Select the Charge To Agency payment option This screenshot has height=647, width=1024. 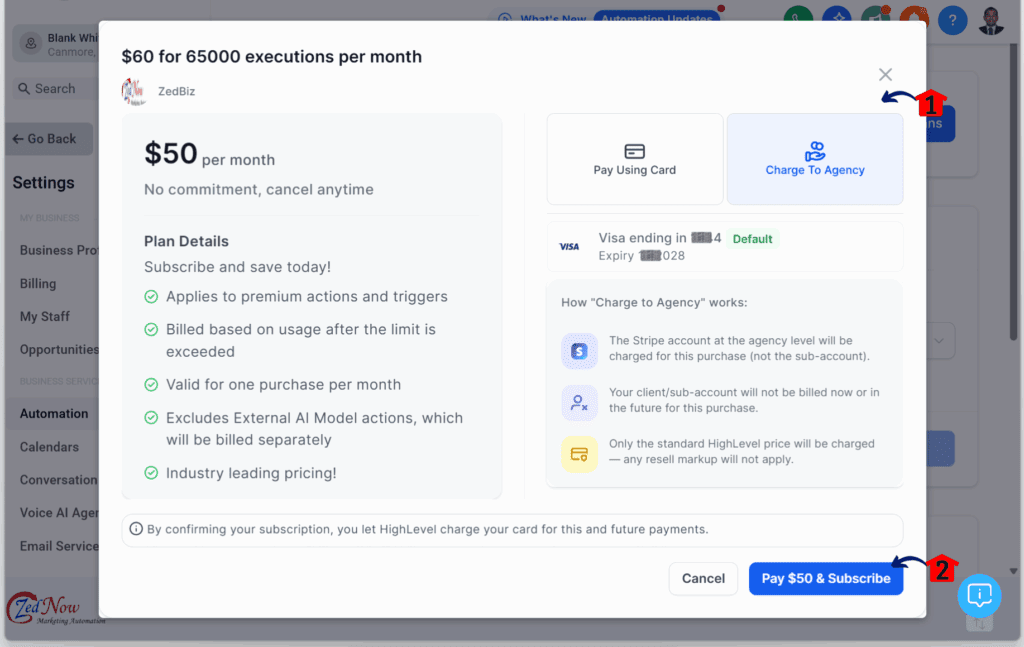(815, 158)
